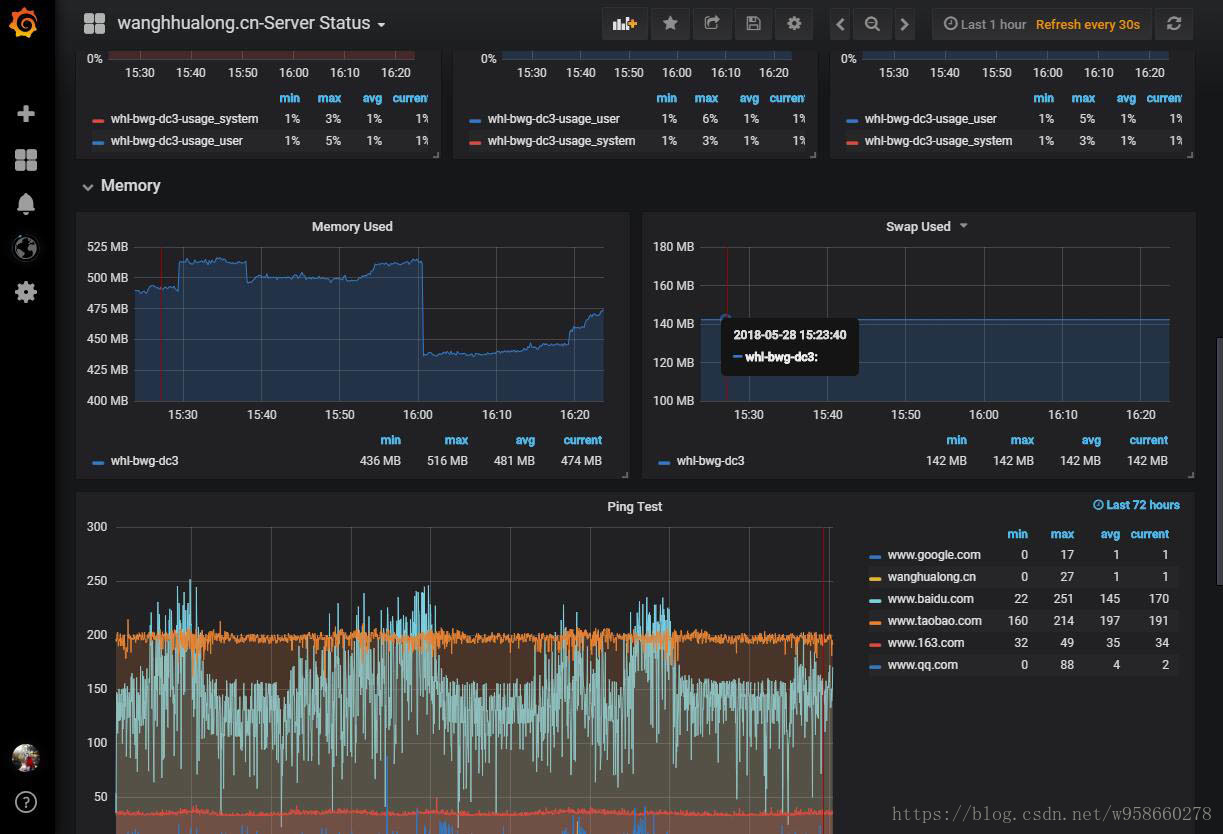Click the Memory Used panel resize handle
The width and height of the screenshot is (1223, 834).
[625, 475]
